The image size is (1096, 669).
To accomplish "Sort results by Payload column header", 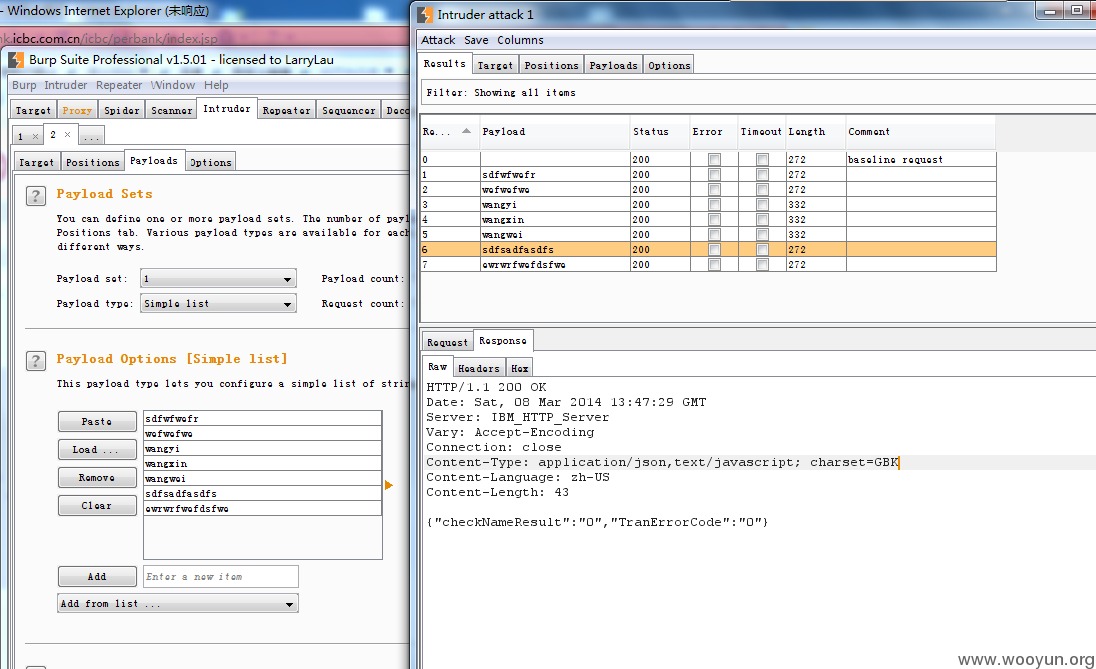I will pos(555,132).
